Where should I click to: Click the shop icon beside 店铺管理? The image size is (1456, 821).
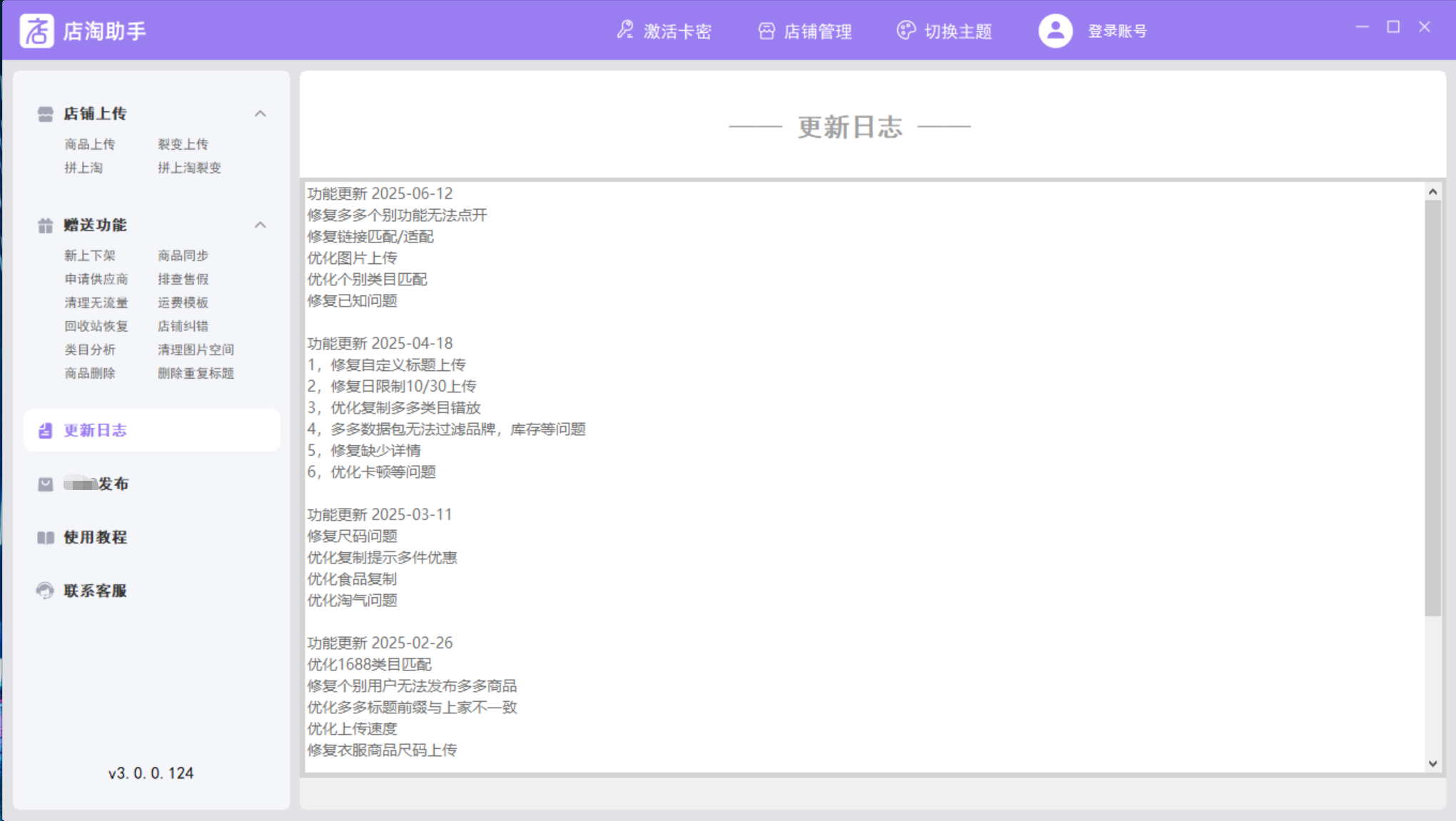(x=767, y=31)
